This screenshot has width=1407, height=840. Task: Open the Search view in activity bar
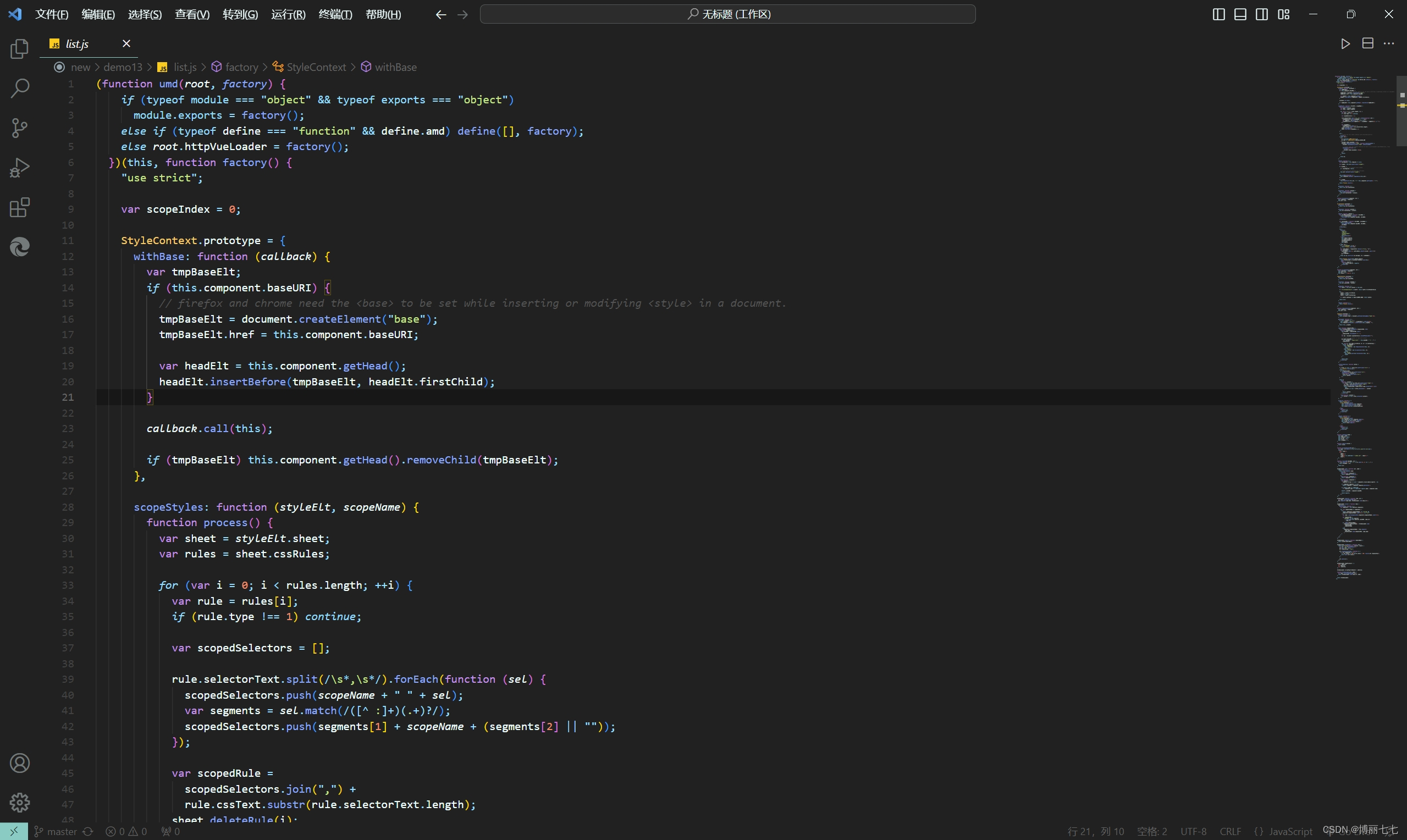(x=19, y=89)
